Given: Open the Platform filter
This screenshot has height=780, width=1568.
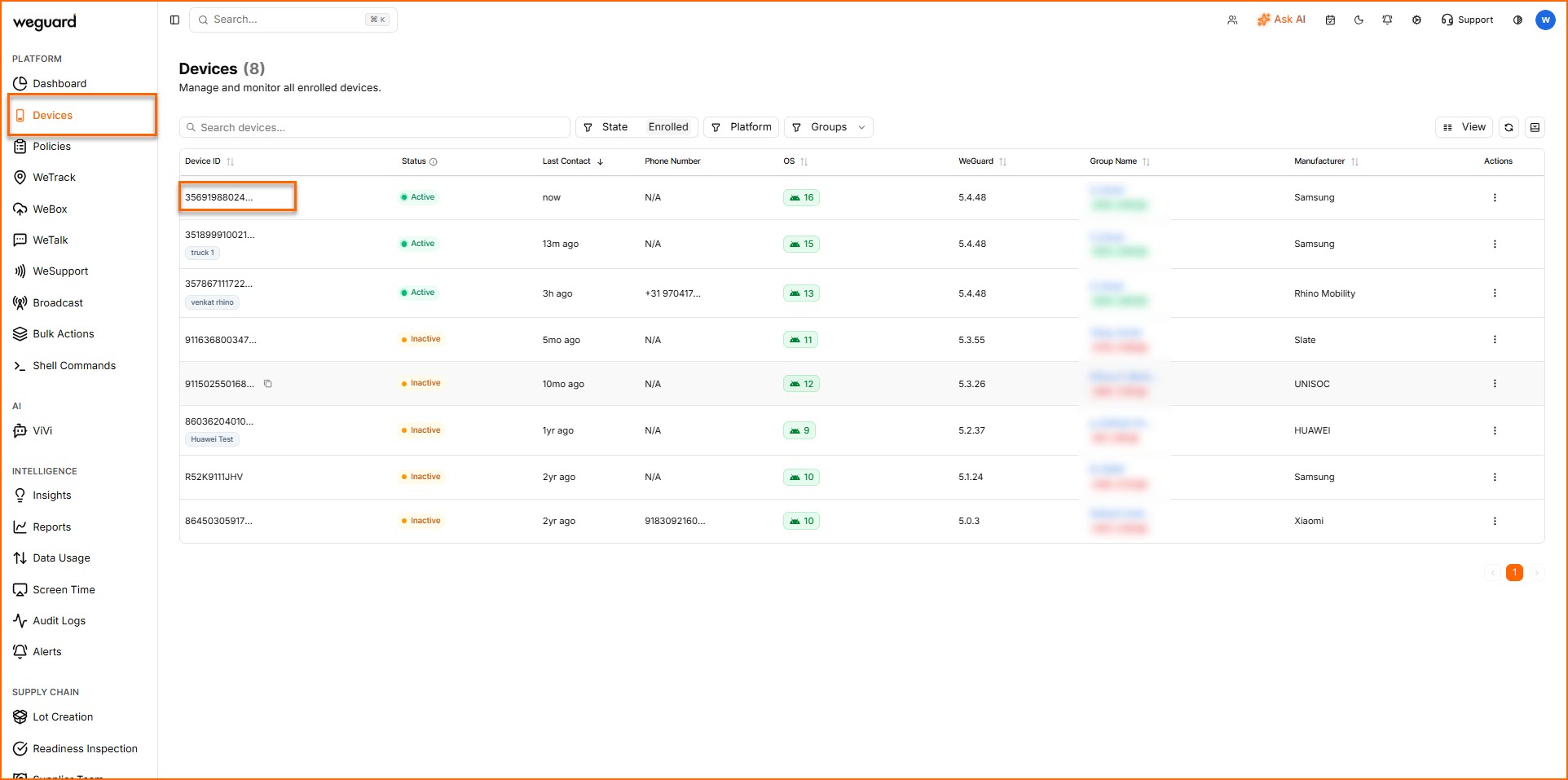Looking at the screenshot, I should tap(741, 127).
